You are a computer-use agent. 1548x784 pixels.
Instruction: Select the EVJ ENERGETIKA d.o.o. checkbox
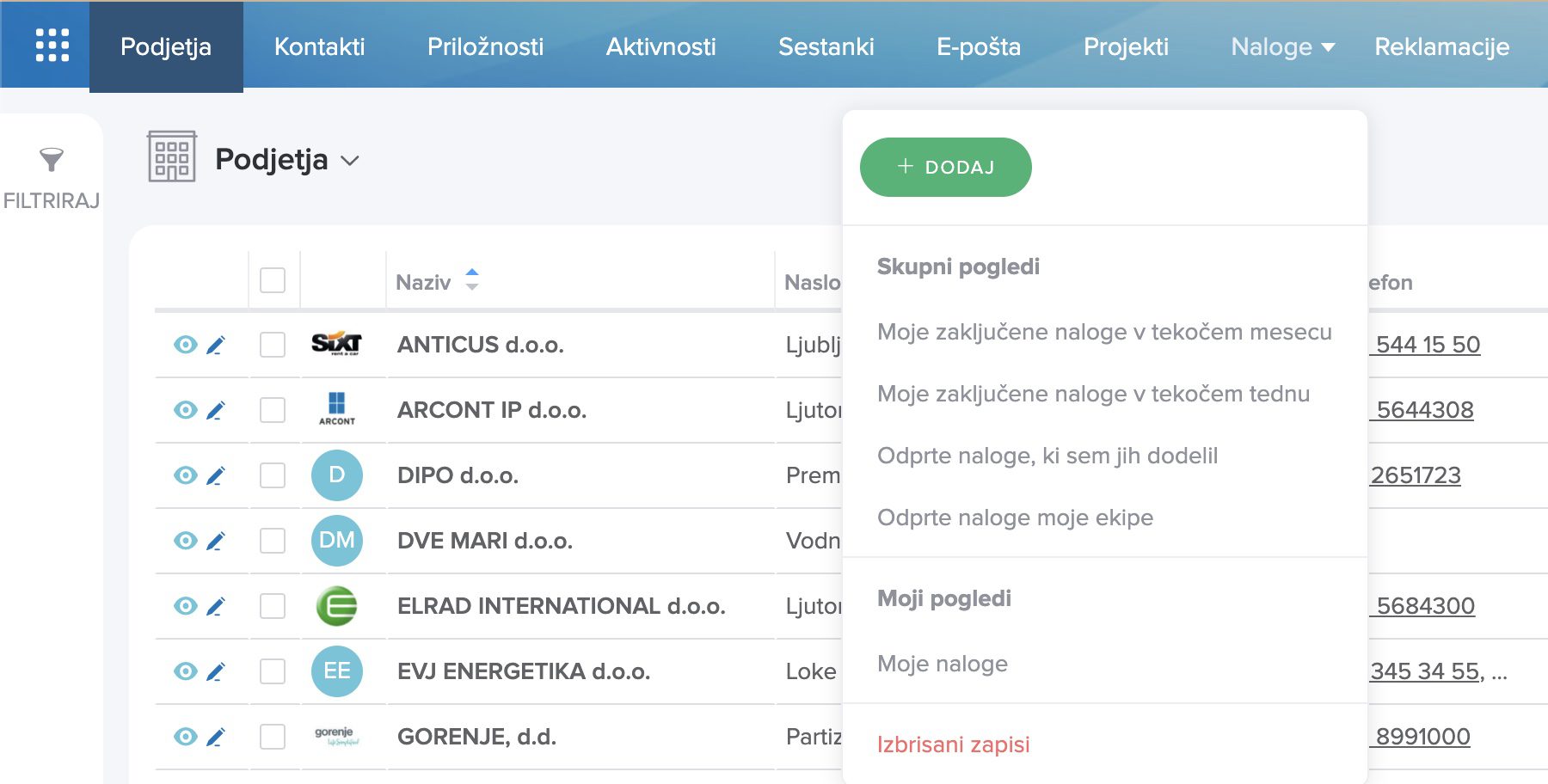point(273,671)
